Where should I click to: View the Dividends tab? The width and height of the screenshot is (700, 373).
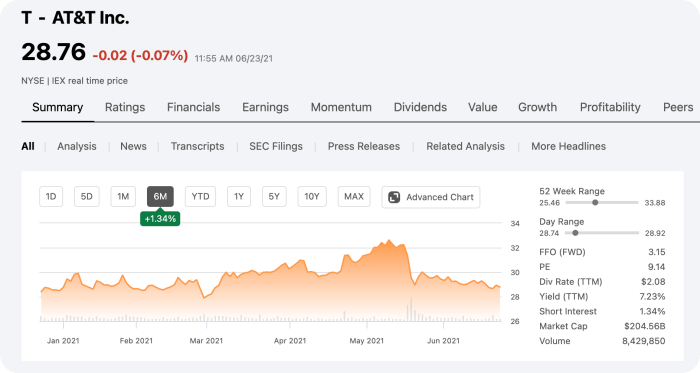click(x=421, y=108)
